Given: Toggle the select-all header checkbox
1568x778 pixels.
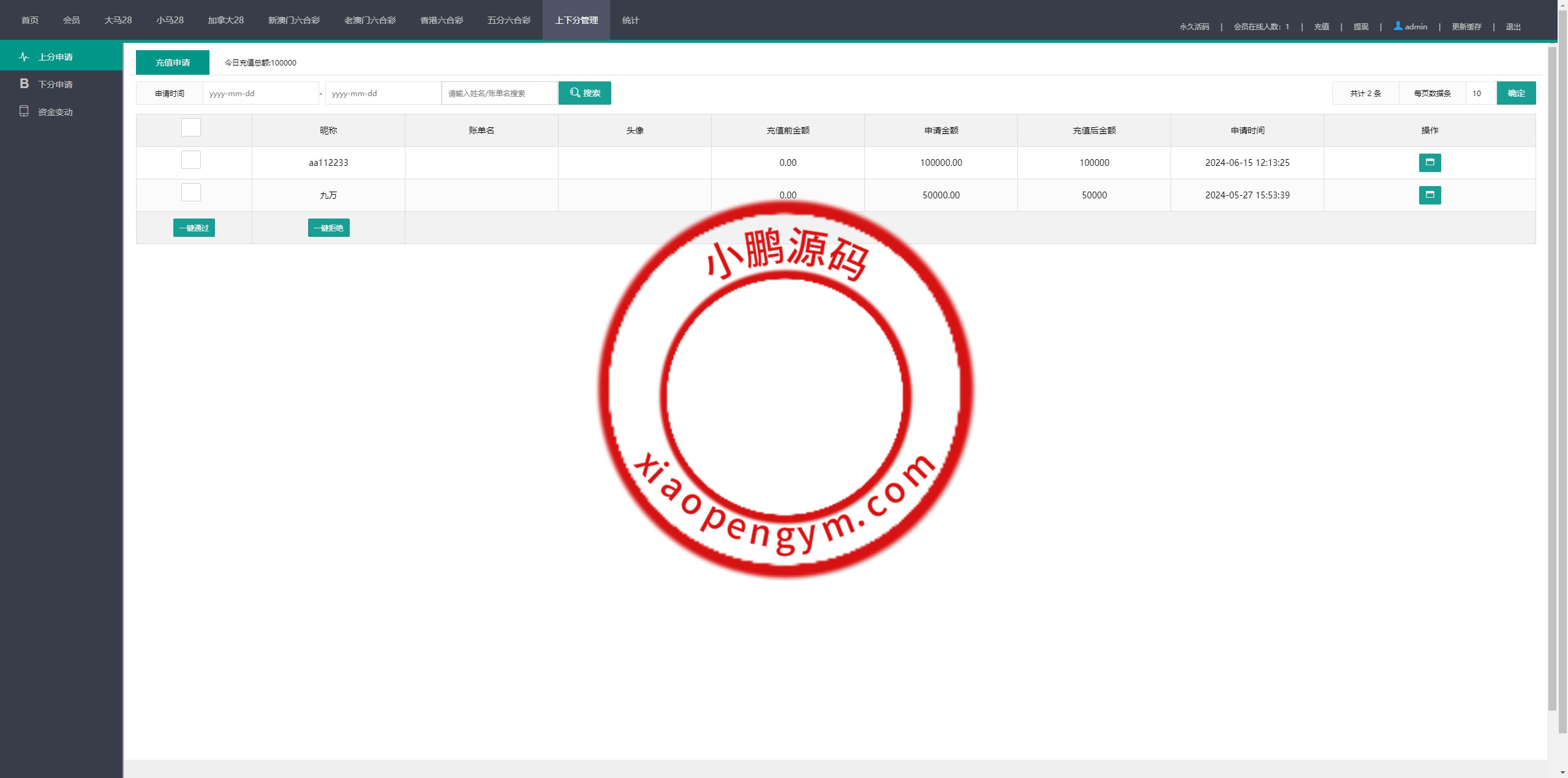Looking at the screenshot, I should click(191, 127).
